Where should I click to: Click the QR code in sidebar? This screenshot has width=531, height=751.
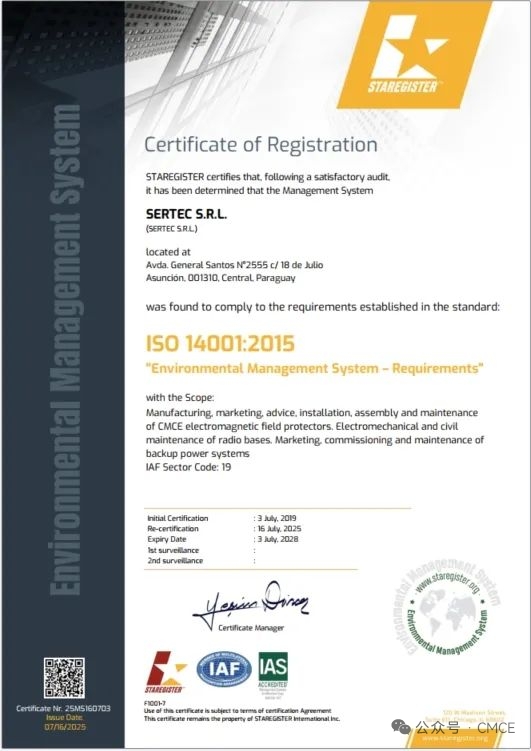[x=64, y=678]
